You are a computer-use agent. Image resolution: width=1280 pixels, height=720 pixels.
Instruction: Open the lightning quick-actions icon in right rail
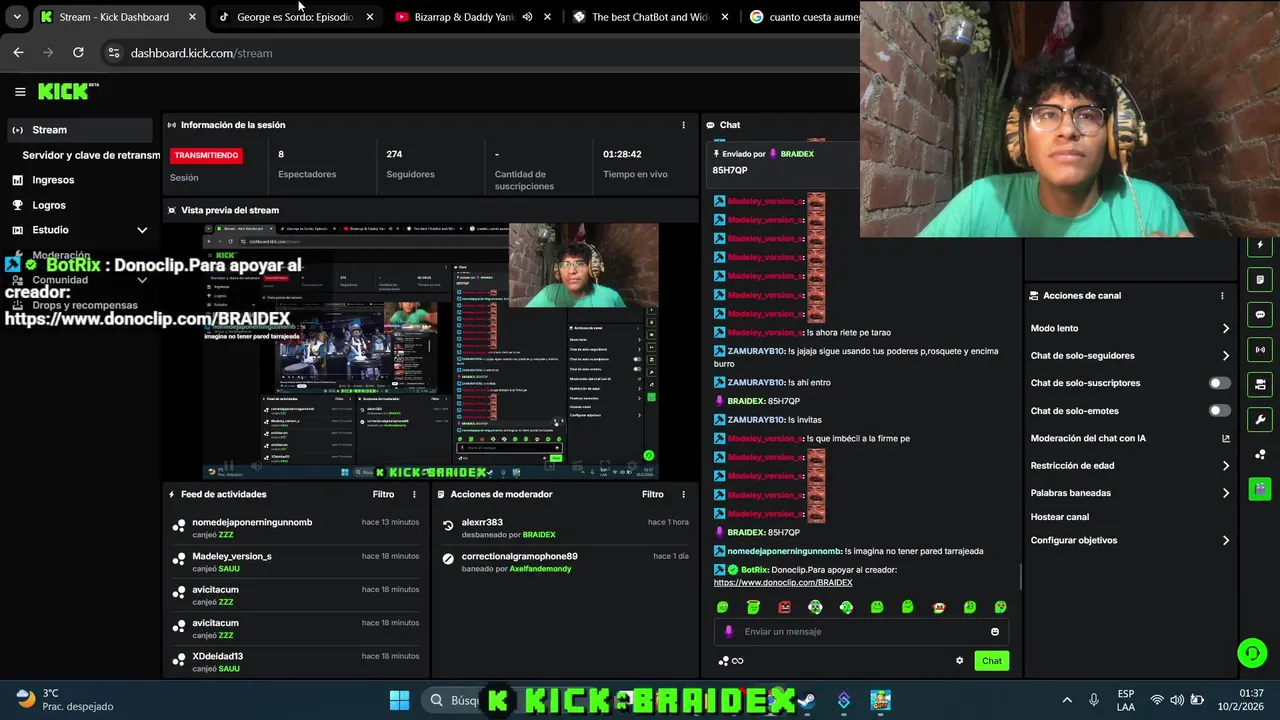tap(1260, 245)
